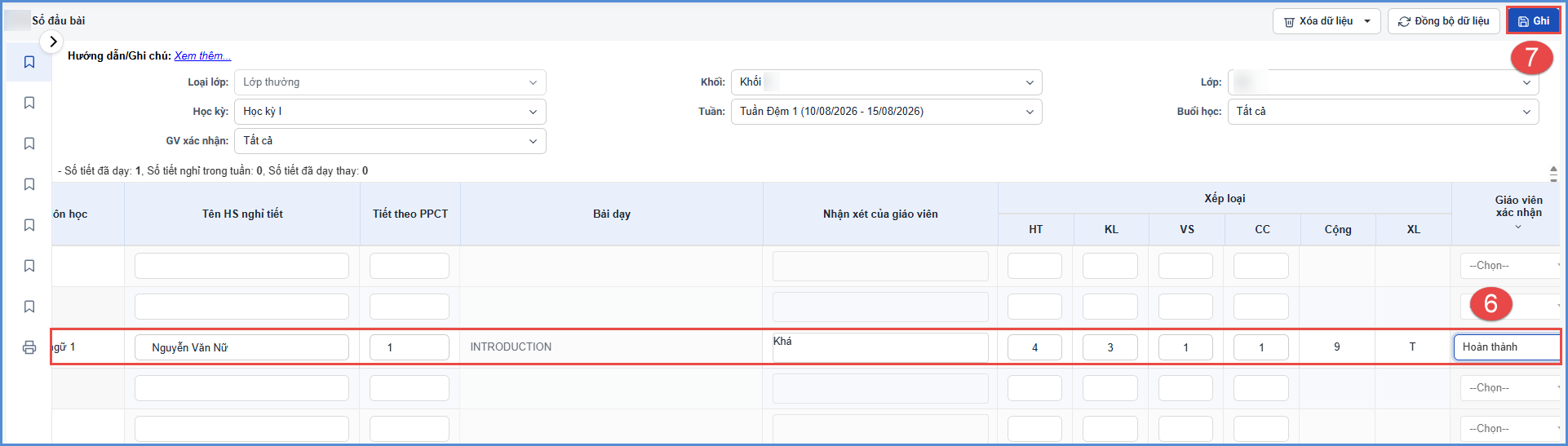Click the CC score field in Nguyễn Văn Nữ row
The image size is (1568, 446).
click(x=1261, y=347)
